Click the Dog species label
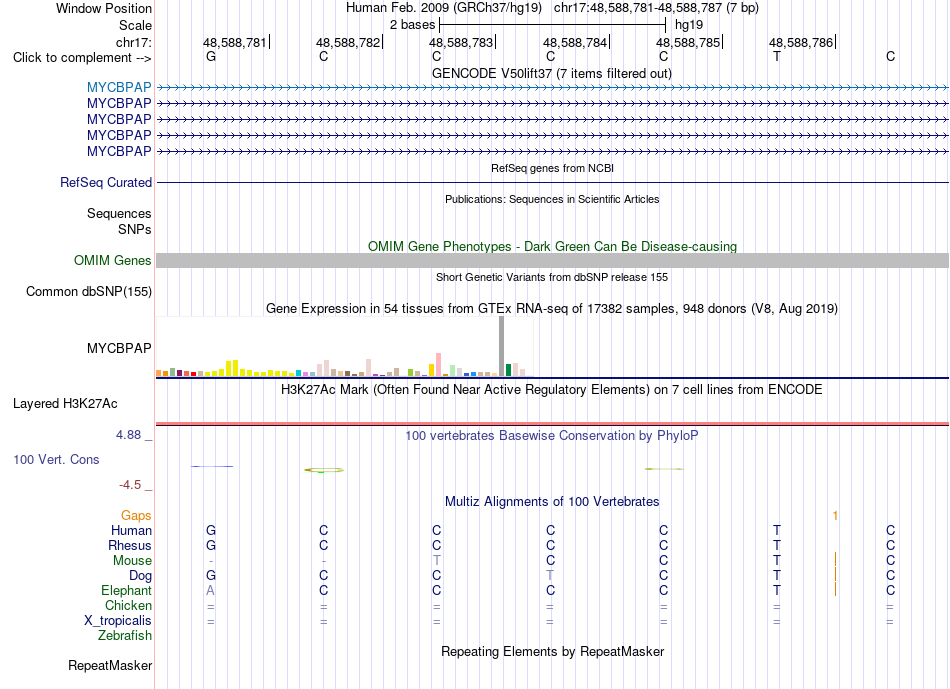This screenshot has height=689, width=950. pyautogui.click(x=141, y=576)
